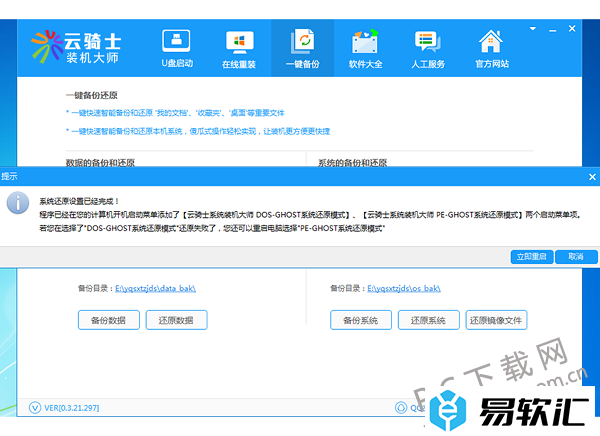The height and width of the screenshot is (436, 600).
Task: Close the 提示 dialog
Action: tap(592, 177)
